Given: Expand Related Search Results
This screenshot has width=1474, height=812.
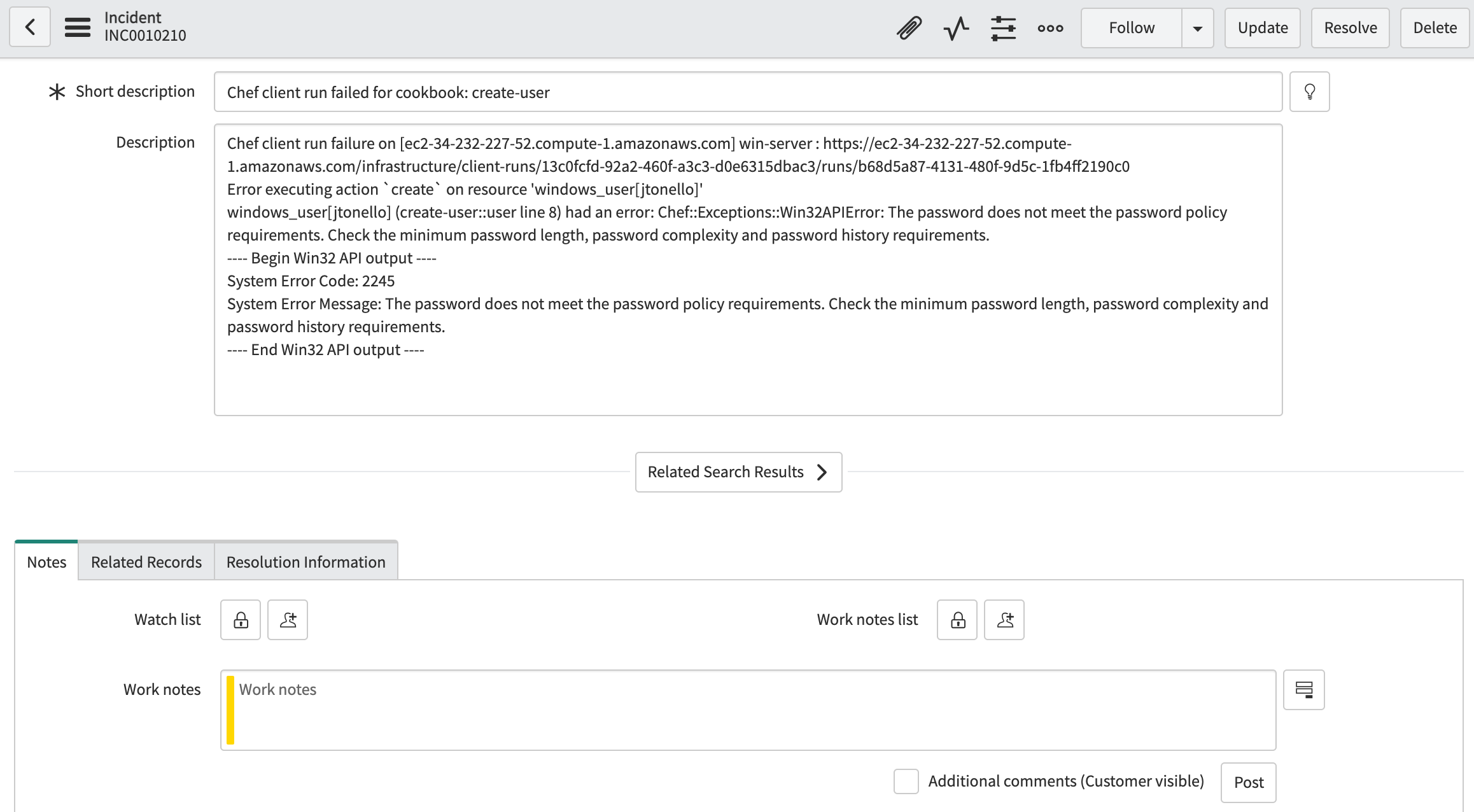Looking at the screenshot, I should (x=738, y=472).
